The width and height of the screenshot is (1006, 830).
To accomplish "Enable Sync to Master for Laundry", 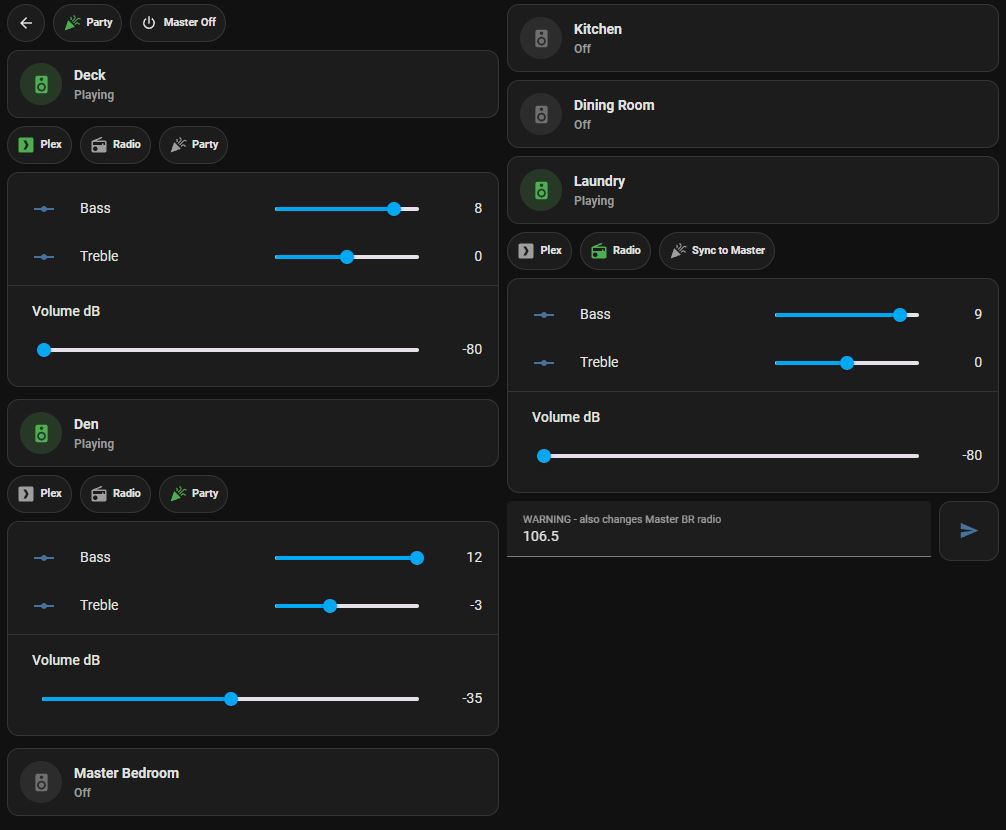I will (x=716, y=251).
